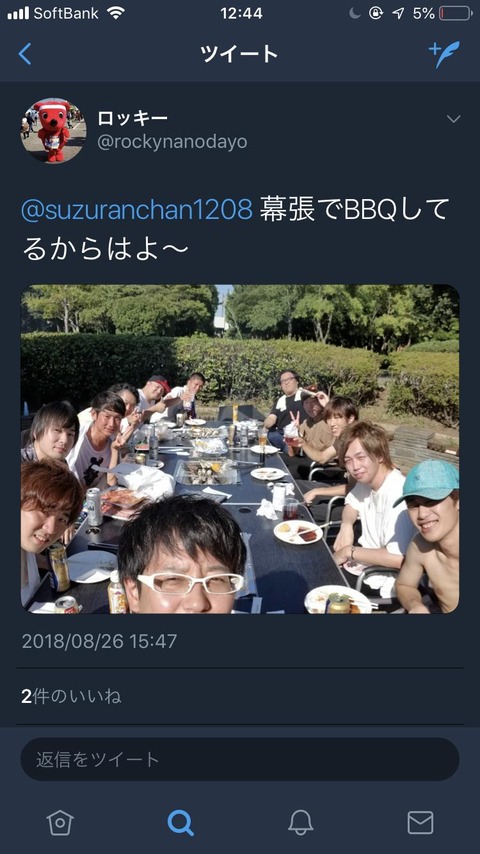Viewport: 480px width, 854px height.
Task: Tap the back arrow icon
Action: (25, 54)
